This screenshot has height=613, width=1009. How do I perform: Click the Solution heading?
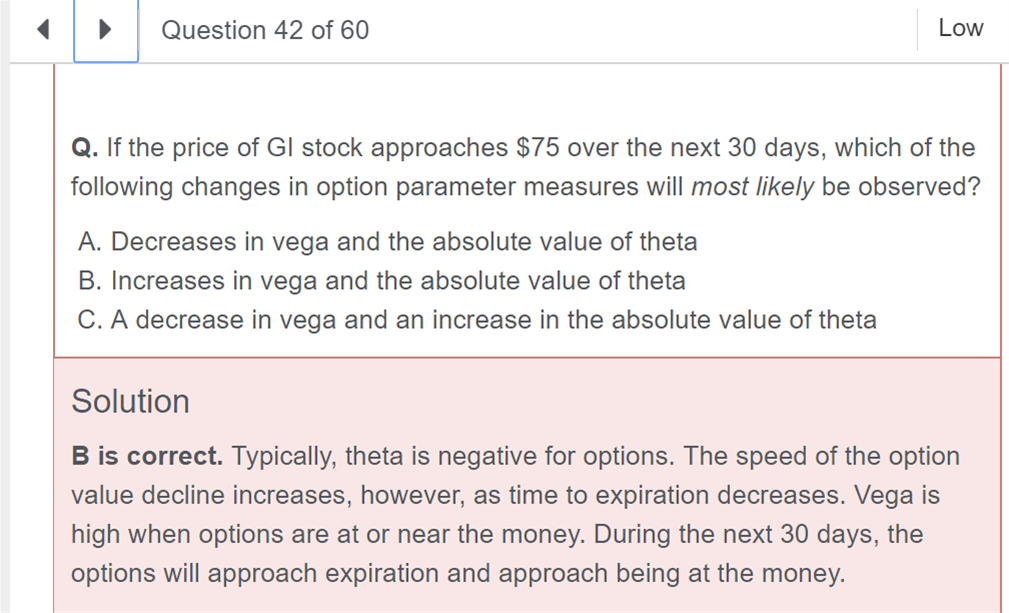[x=131, y=401]
